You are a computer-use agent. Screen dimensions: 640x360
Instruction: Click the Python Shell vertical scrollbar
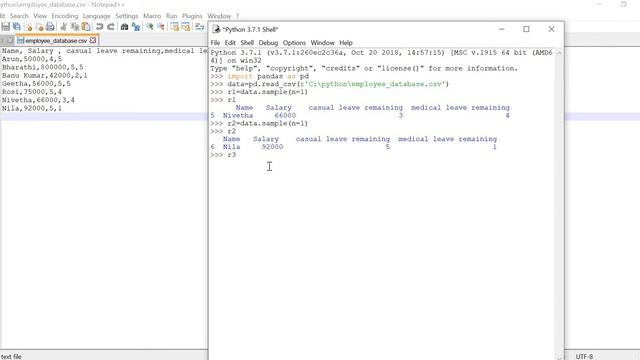pyautogui.click(x=559, y=204)
